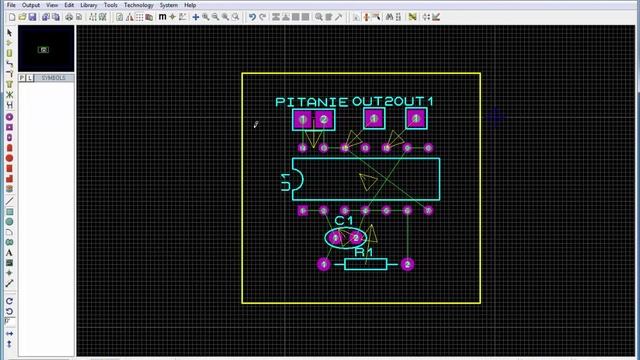Select the Via placement tool
The image size is (640, 360).
pyautogui.click(x=9, y=74)
